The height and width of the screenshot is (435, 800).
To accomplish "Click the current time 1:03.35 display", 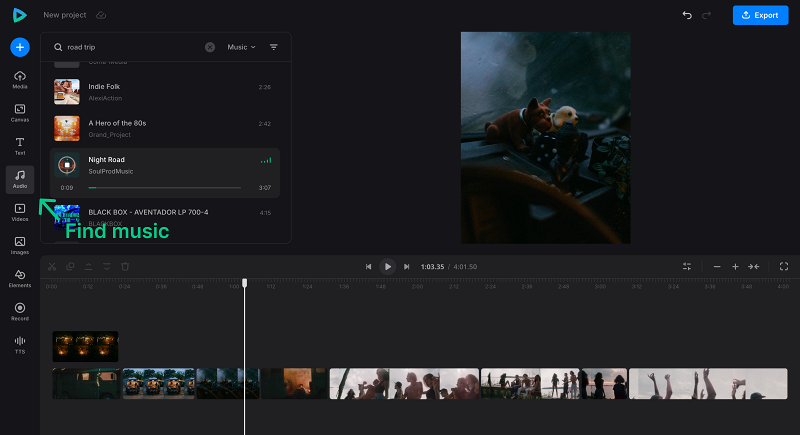I will coord(432,267).
